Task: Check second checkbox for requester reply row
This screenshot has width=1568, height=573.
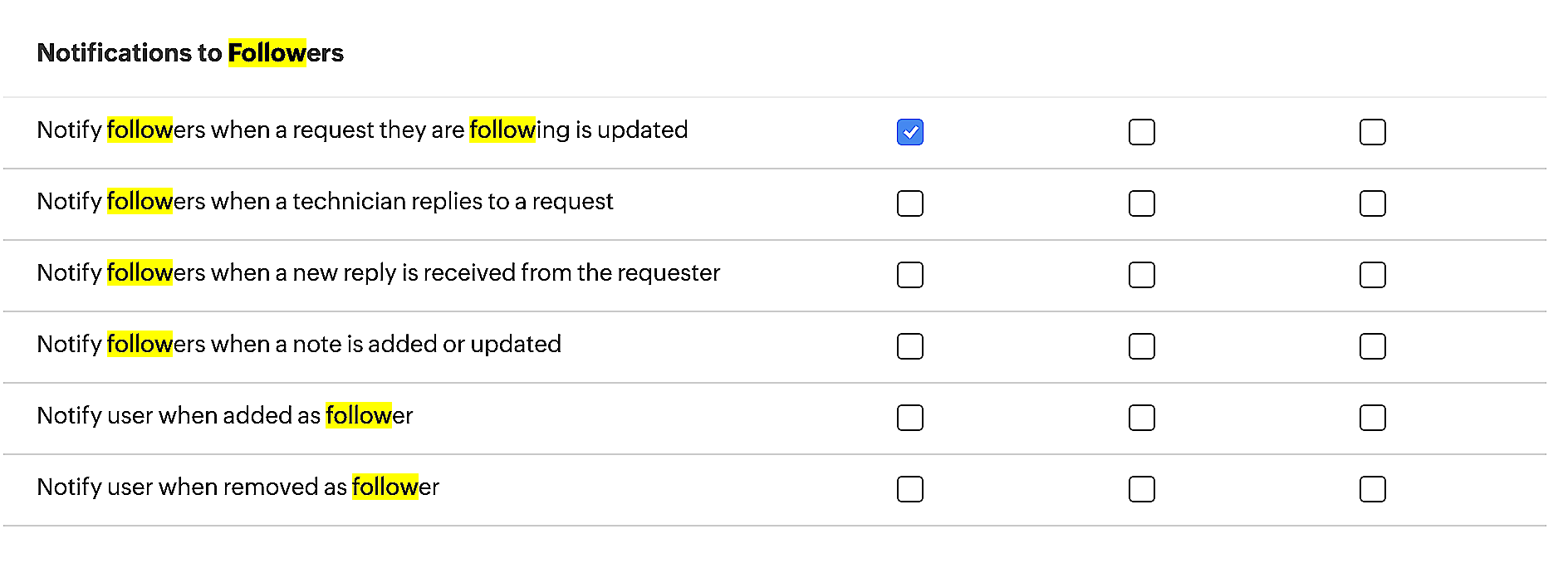Action: [x=1142, y=274]
